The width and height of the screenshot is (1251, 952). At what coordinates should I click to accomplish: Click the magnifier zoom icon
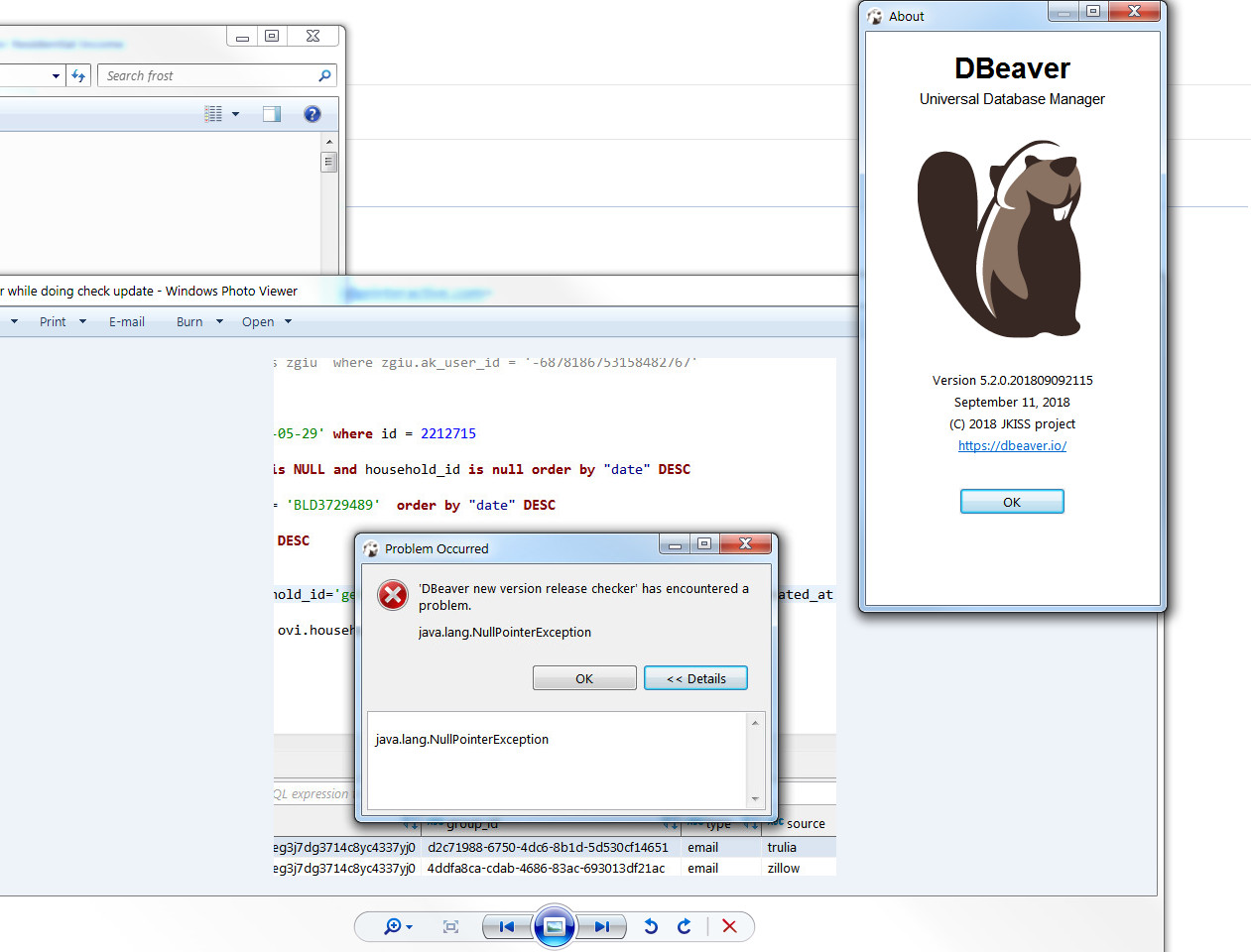[x=392, y=926]
